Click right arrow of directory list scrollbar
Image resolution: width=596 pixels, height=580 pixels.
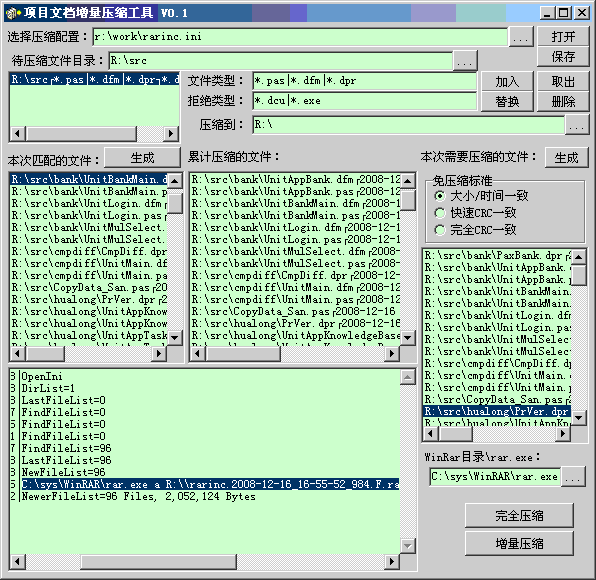pyautogui.click(x=171, y=133)
